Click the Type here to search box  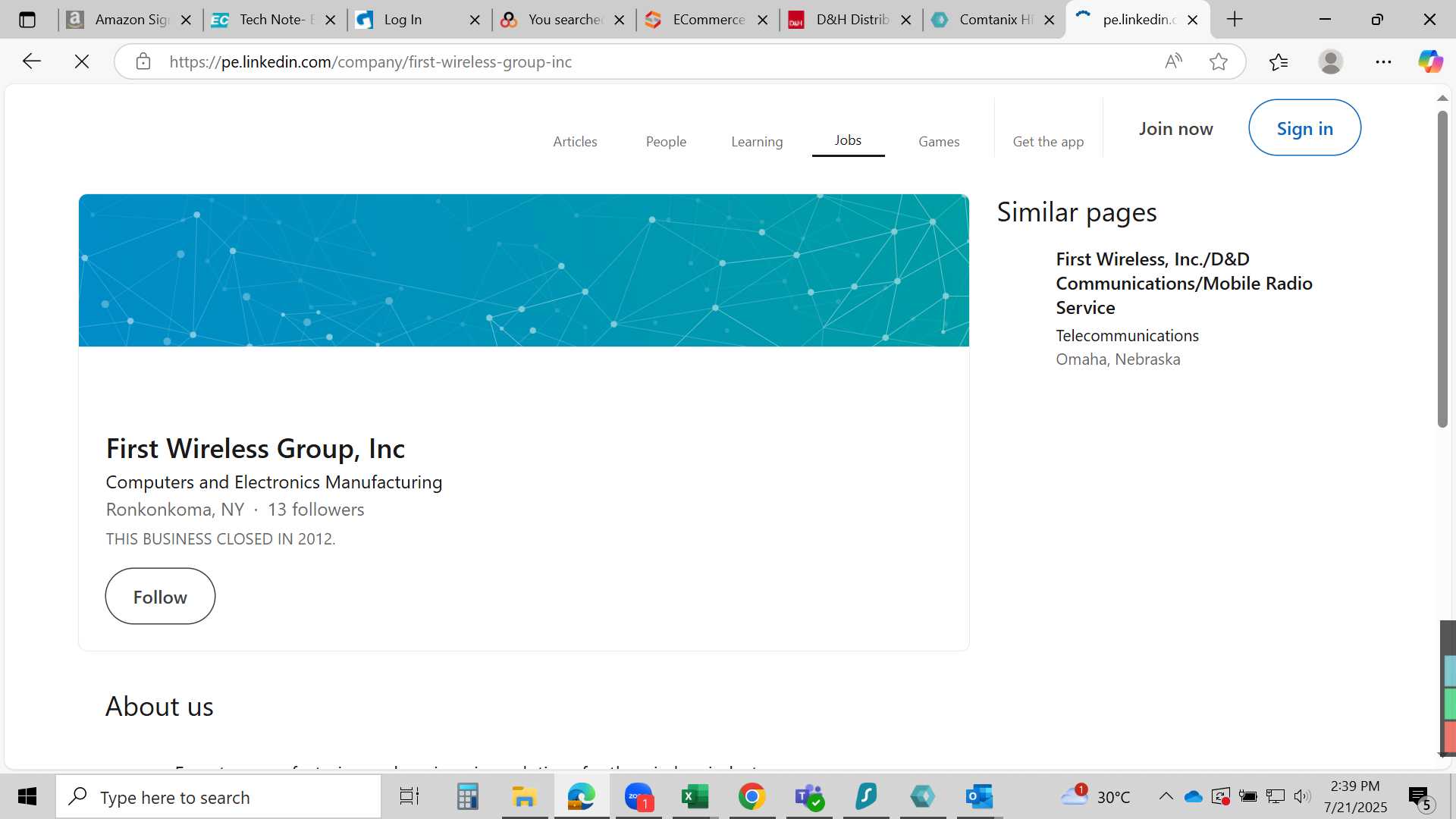[218, 796]
